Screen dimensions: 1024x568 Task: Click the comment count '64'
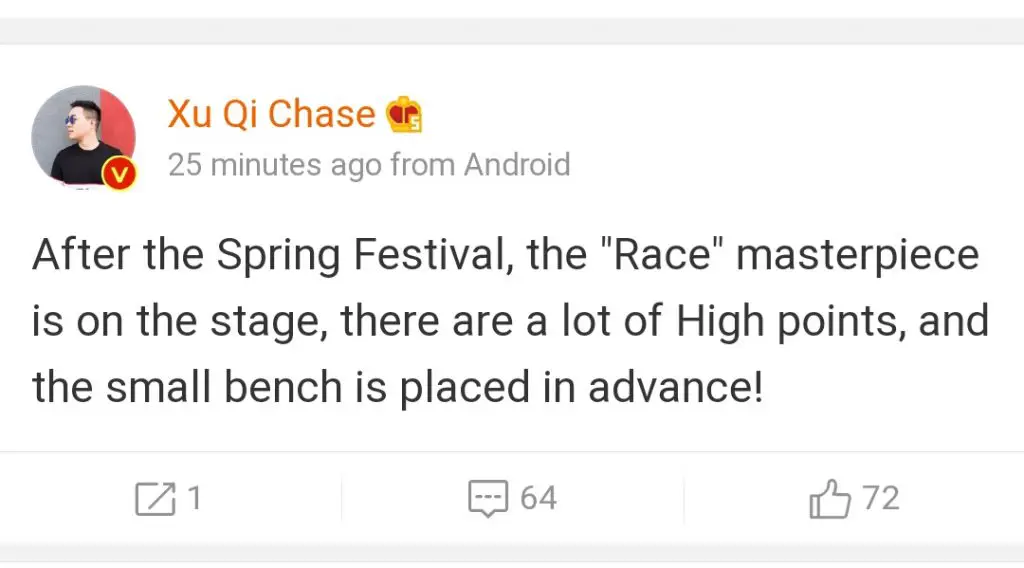[538, 498]
